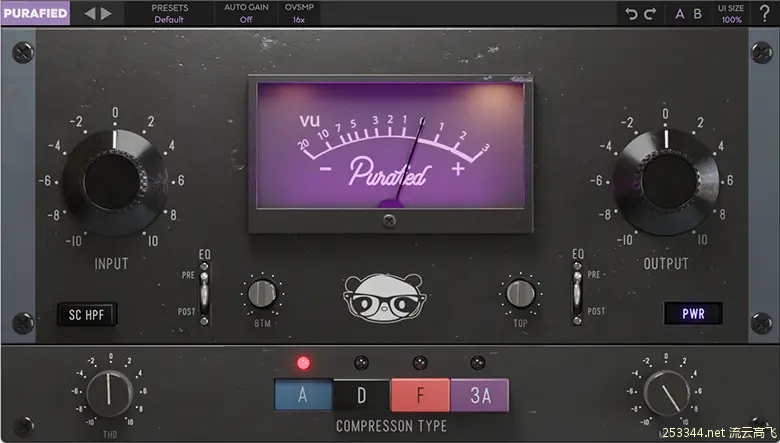Click the OUTPUT label text
This screenshot has height=443, width=780.
click(666, 264)
